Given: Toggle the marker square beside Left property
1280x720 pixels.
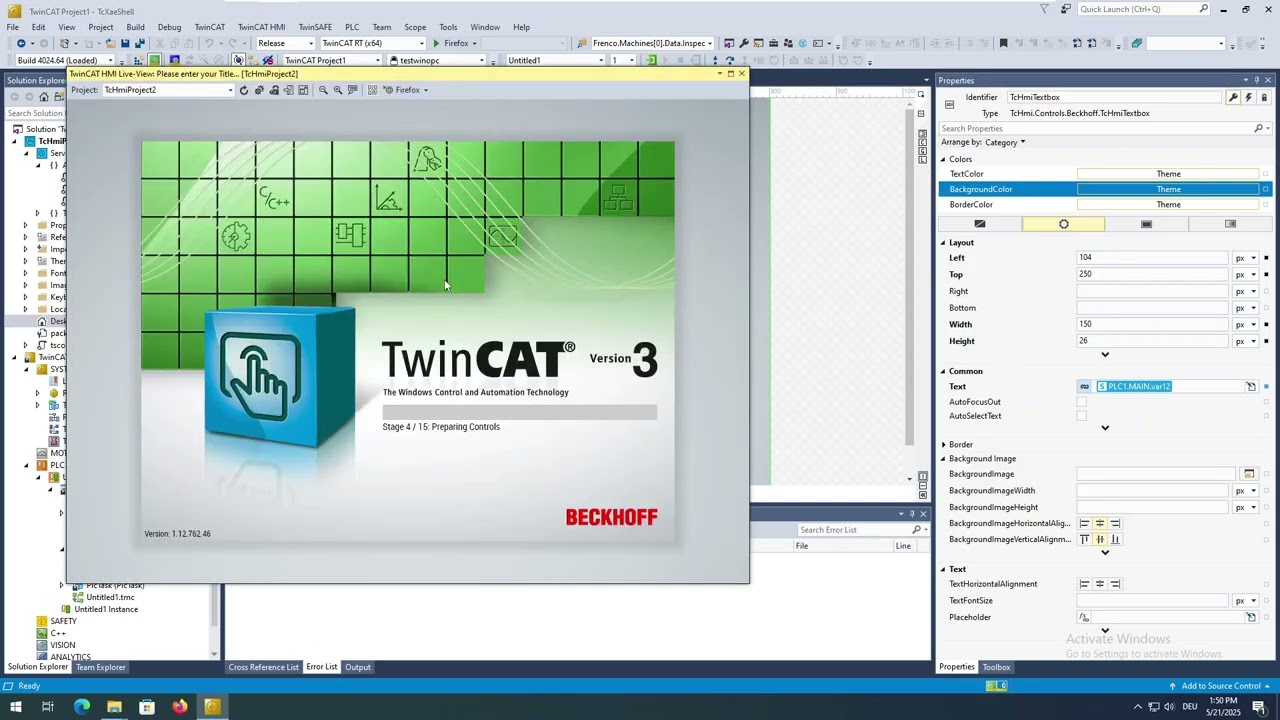Looking at the screenshot, I should coord(1266,258).
